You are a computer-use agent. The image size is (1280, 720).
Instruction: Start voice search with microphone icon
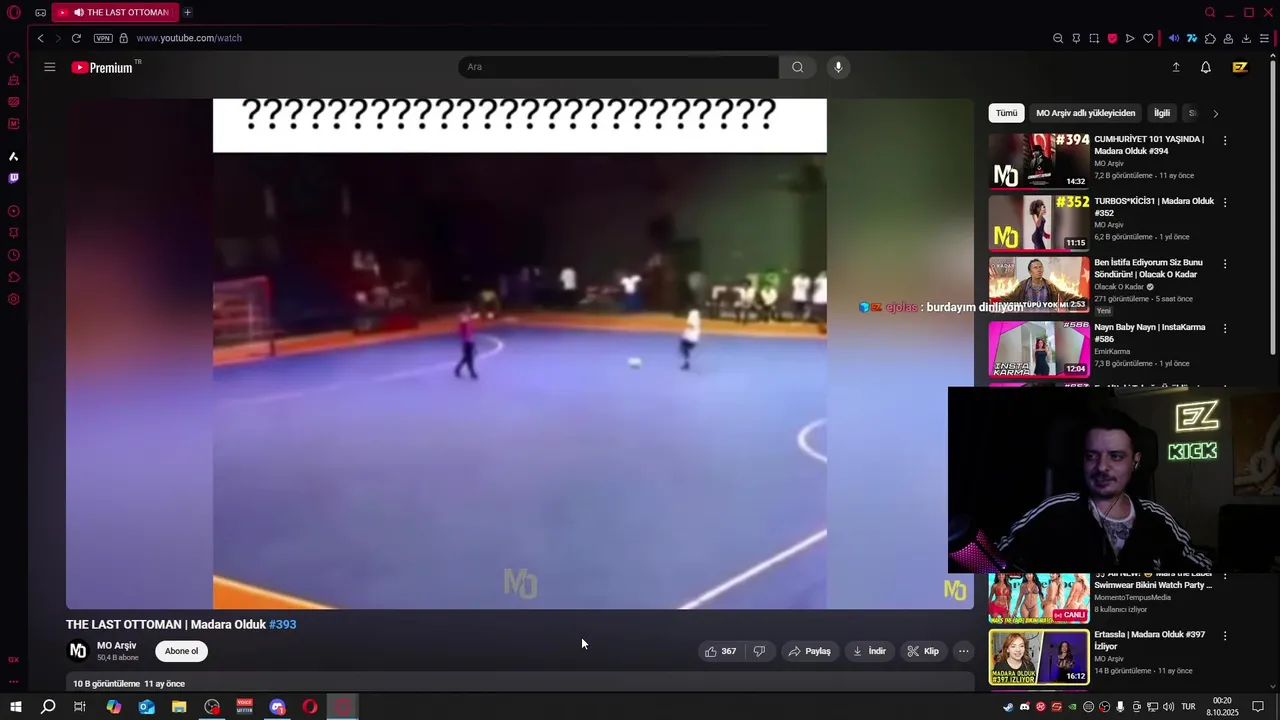(x=838, y=67)
